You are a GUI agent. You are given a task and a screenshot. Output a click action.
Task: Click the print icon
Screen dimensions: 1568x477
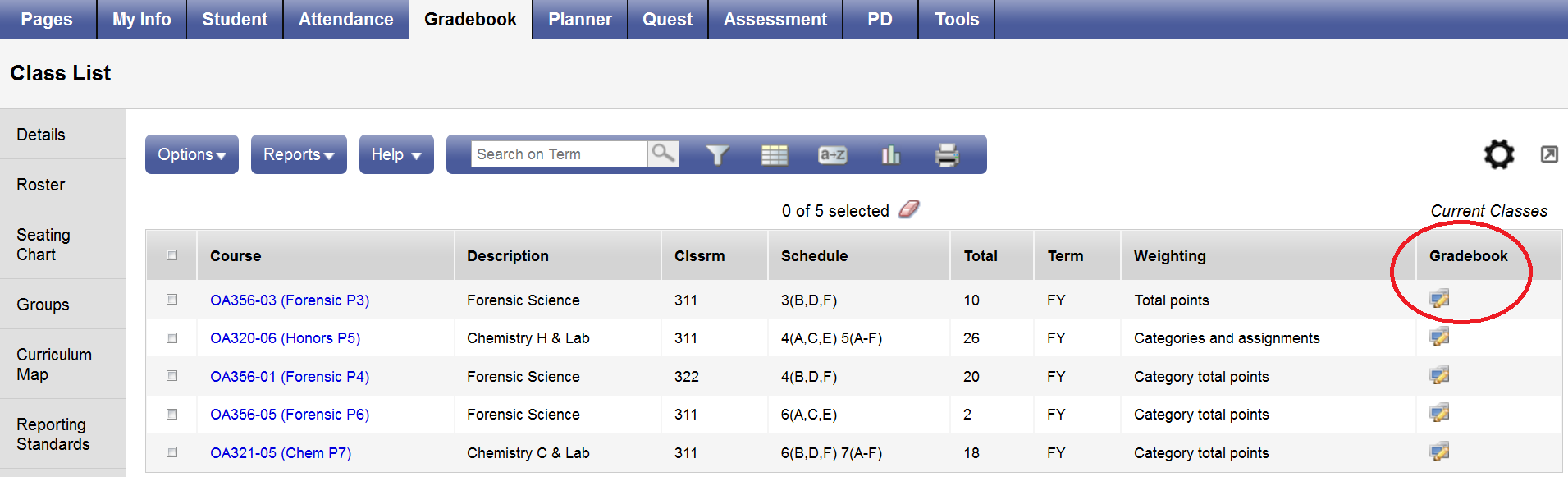946,154
